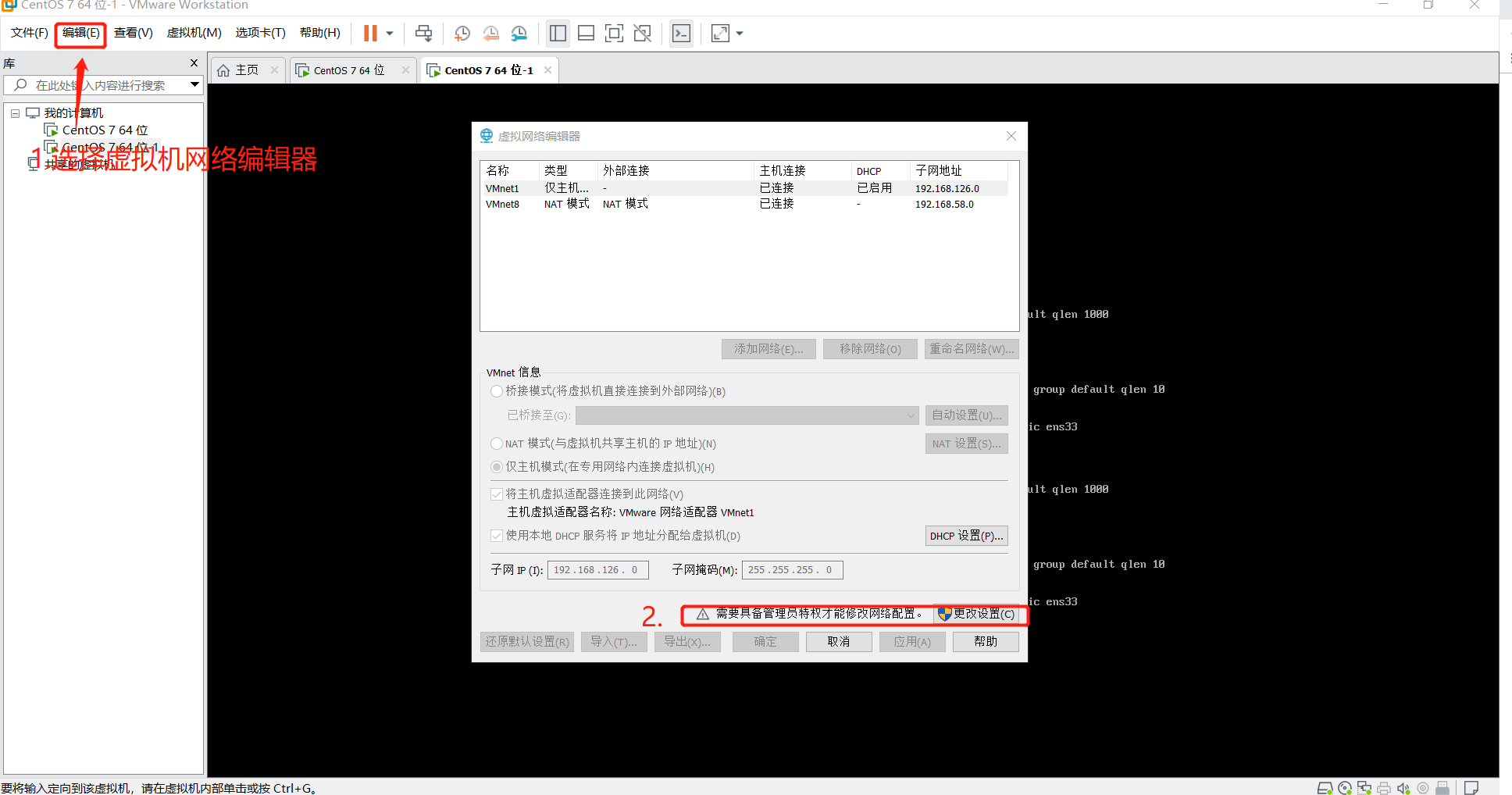1512x795 pixels.
Task: Select the NAT 模式 radio button
Action: click(497, 444)
